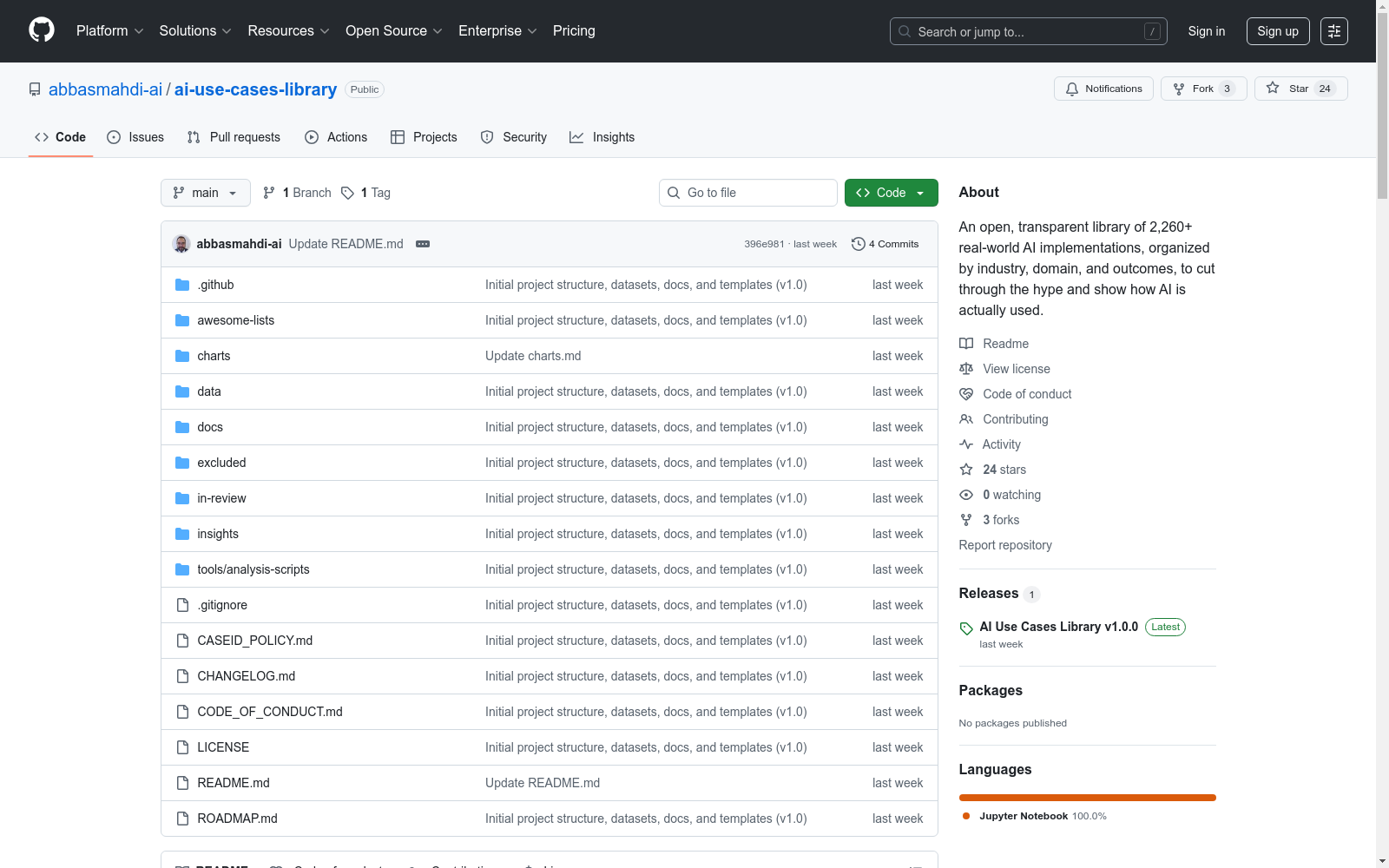Open the main branch selector dropdown
The image size is (1389, 868).
[206, 193]
